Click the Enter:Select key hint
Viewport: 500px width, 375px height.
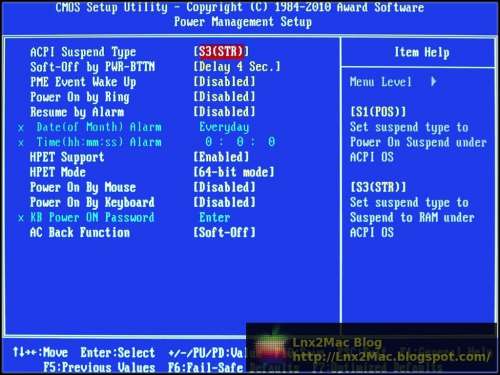pyautogui.click(x=118, y=353)
